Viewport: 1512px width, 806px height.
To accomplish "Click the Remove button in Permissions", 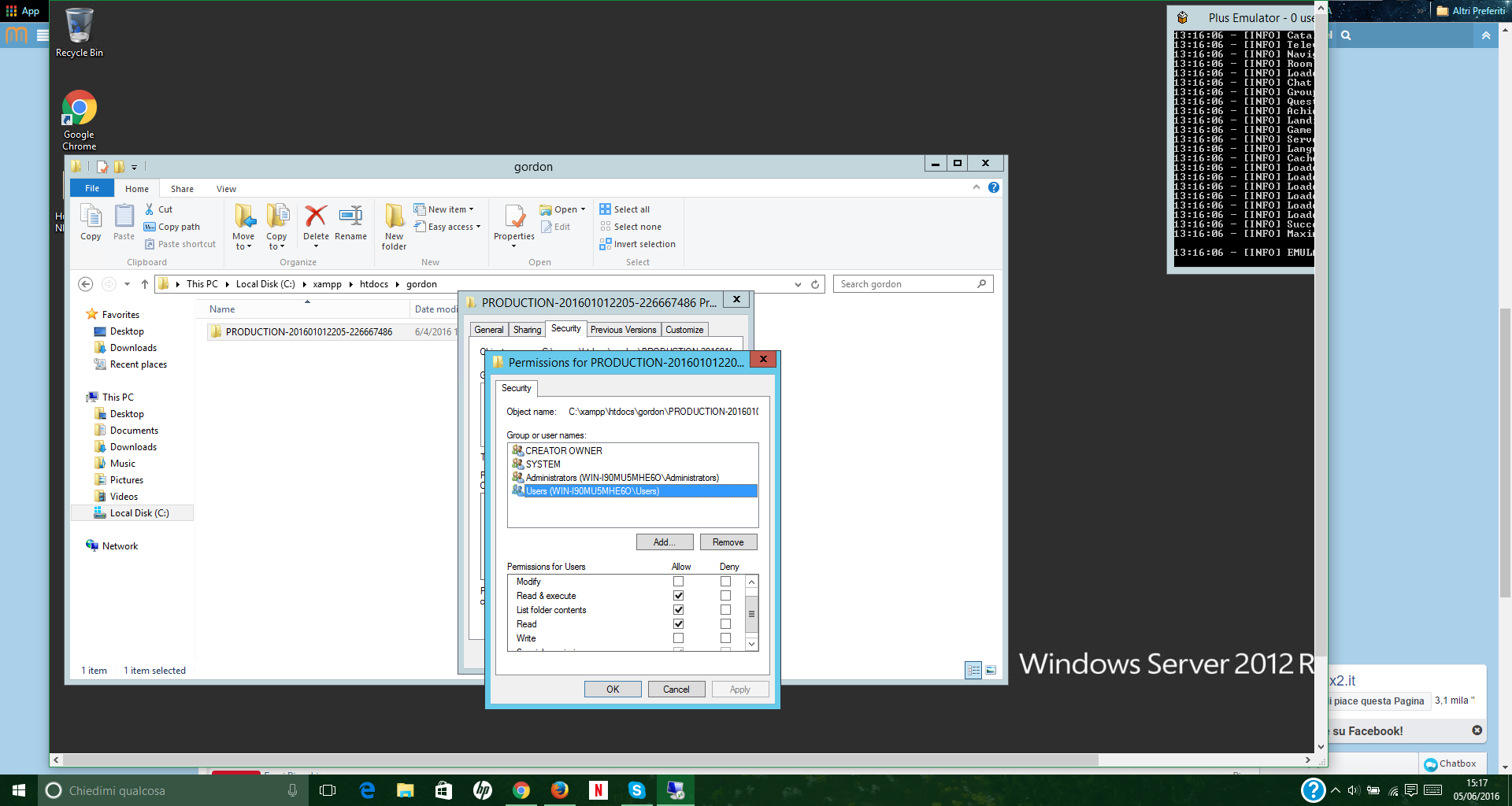I will (728, 542).
